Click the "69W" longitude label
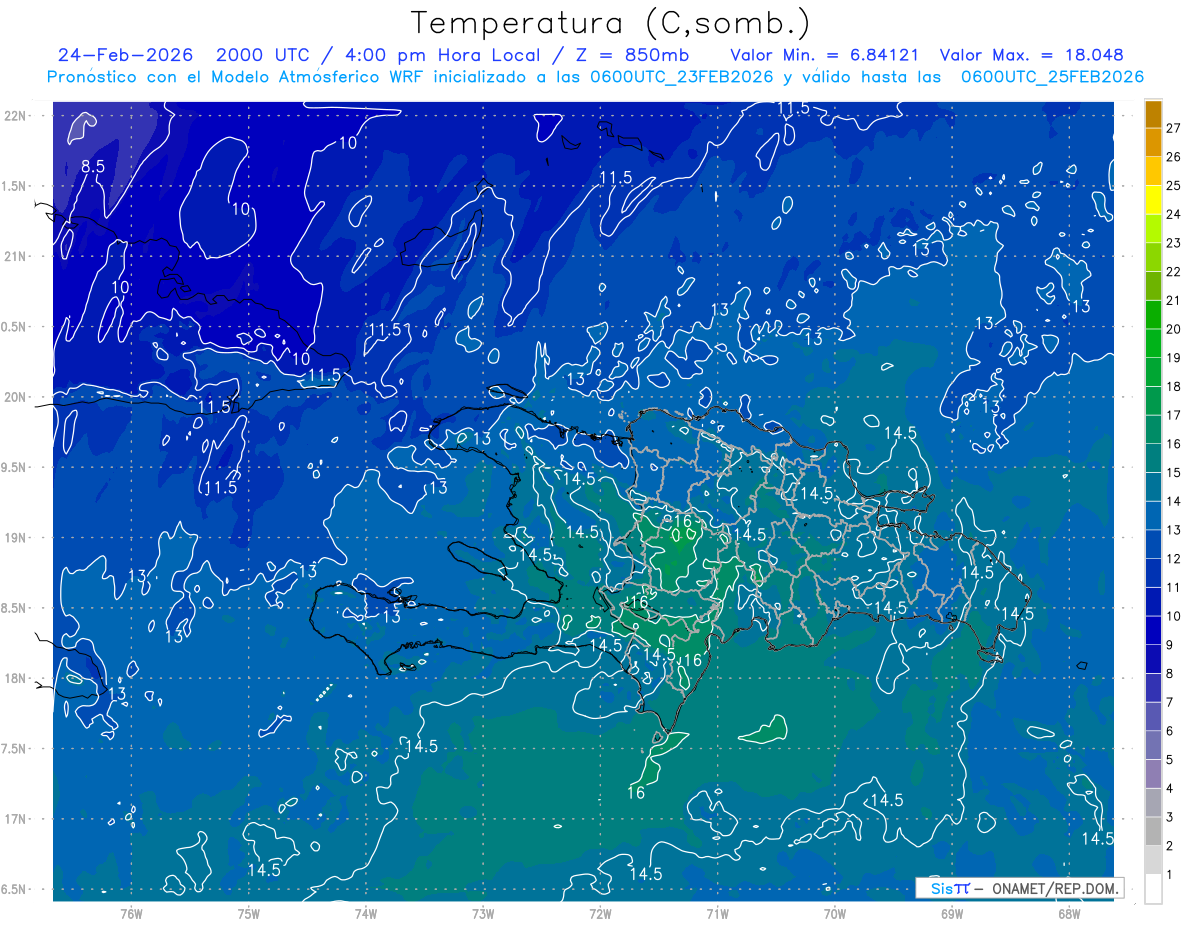Viewport: 1200px width, 927px height. (952, 913)
